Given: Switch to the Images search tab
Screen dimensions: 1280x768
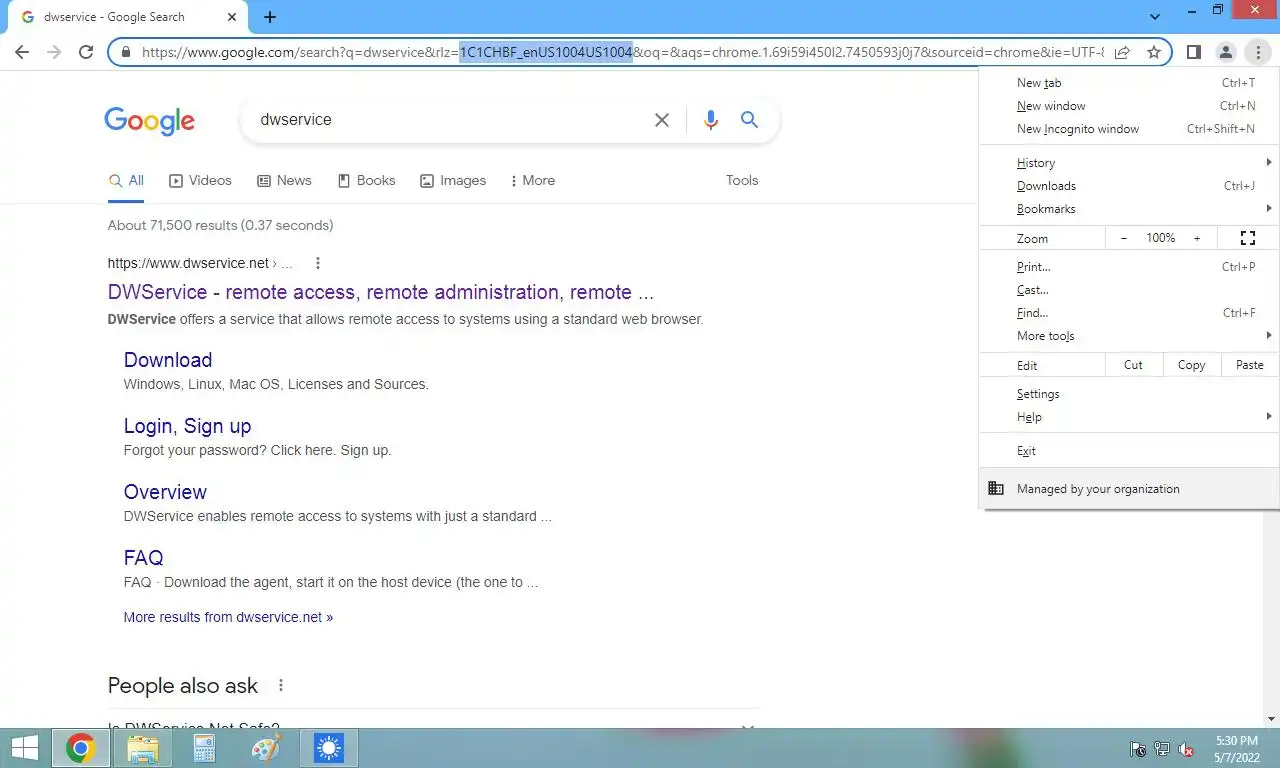Looking at the screenshot, I should coord(453,181).
